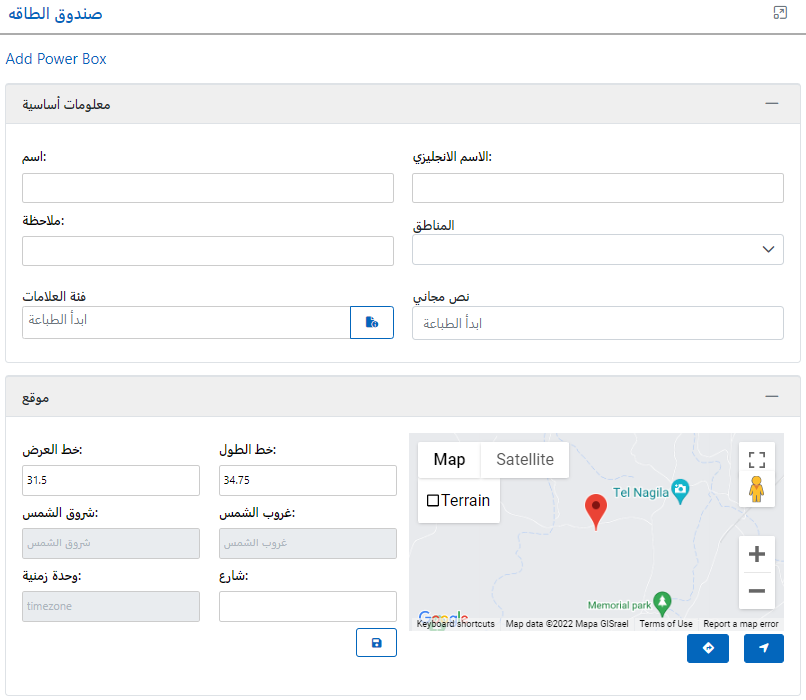Collapse the موقع section
The width and height of the screenshot is (806, 700).
771,397
